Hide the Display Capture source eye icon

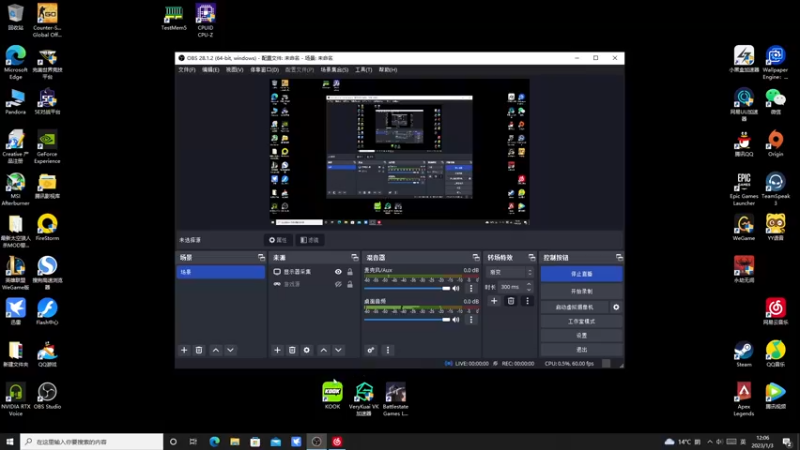pyautogui.click(x=338, y=272)
